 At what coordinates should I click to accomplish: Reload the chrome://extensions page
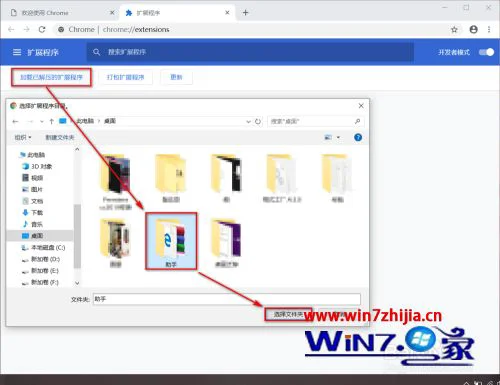(42, 29)
